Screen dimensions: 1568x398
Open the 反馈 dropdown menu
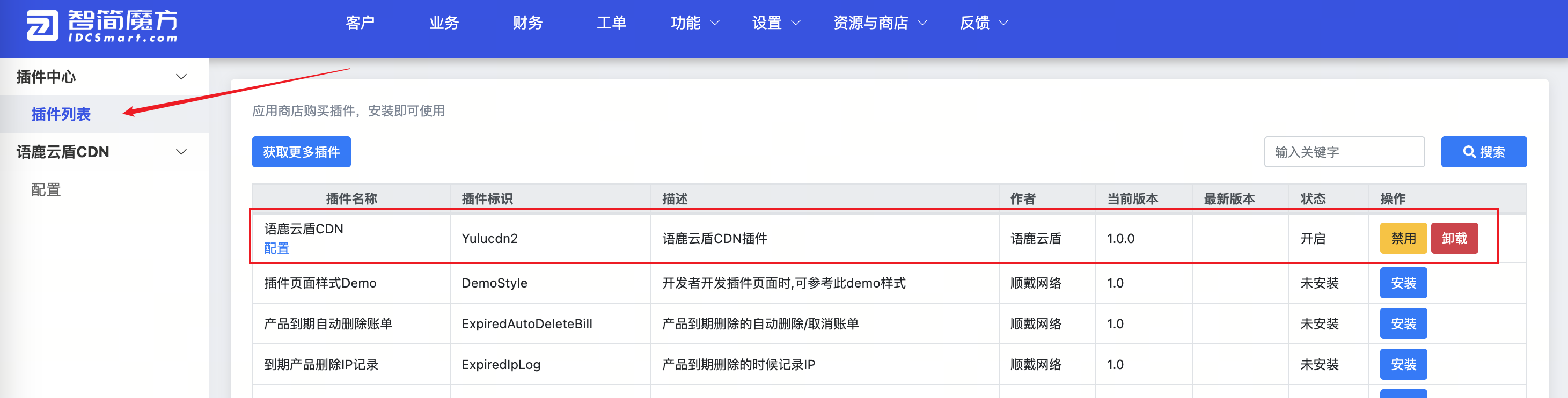(983, 23)
